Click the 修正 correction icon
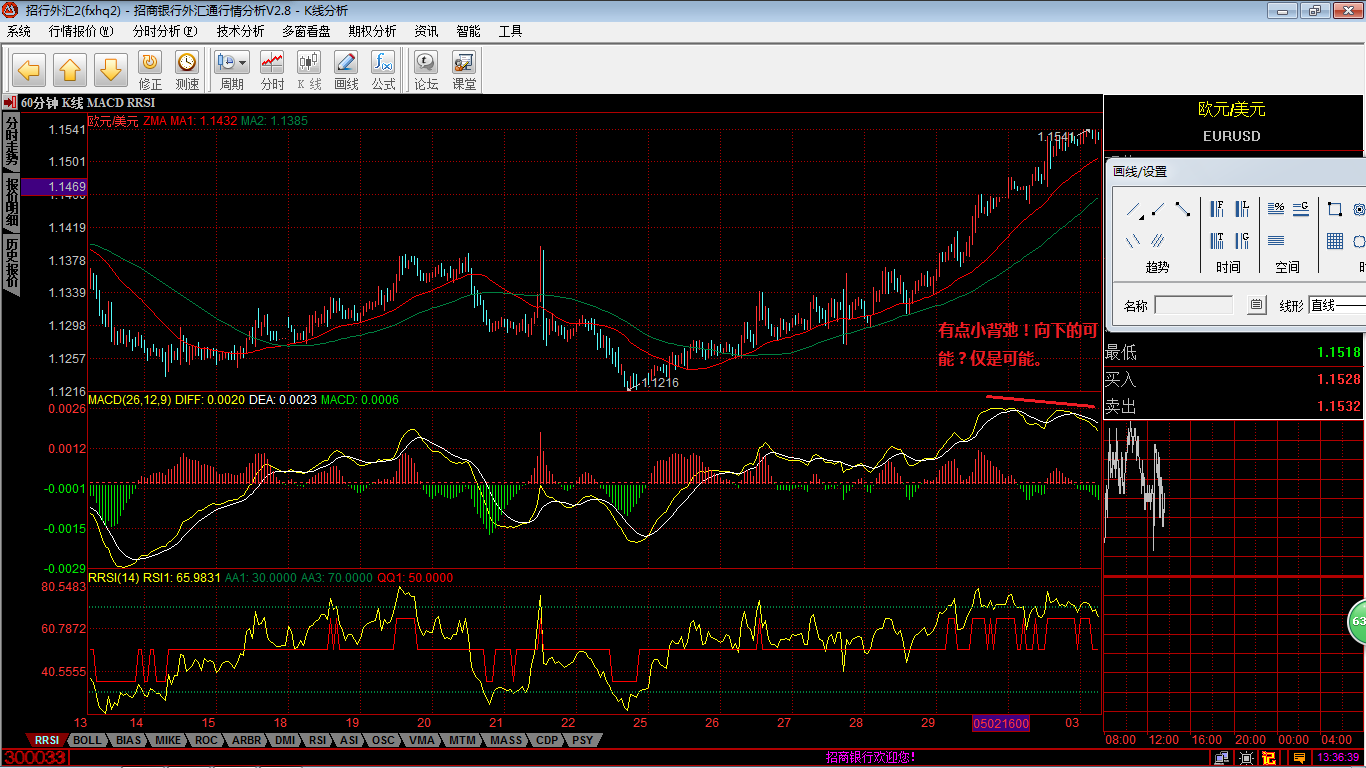1366x768 pixels. tap(150, 71)
